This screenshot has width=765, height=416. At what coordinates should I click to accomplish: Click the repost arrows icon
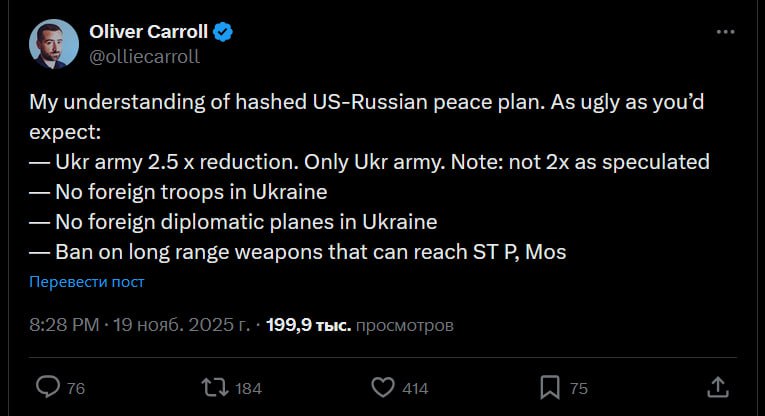(x=214, y=387)
